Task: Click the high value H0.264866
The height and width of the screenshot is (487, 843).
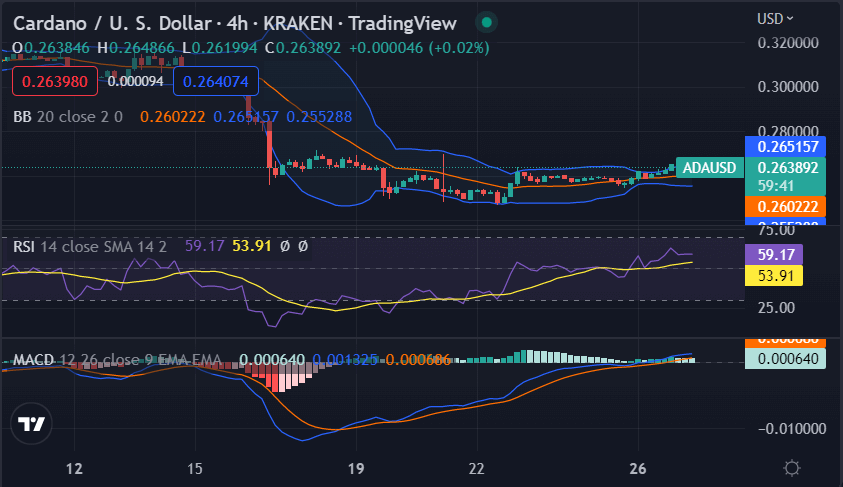Action: click(136, 48)
